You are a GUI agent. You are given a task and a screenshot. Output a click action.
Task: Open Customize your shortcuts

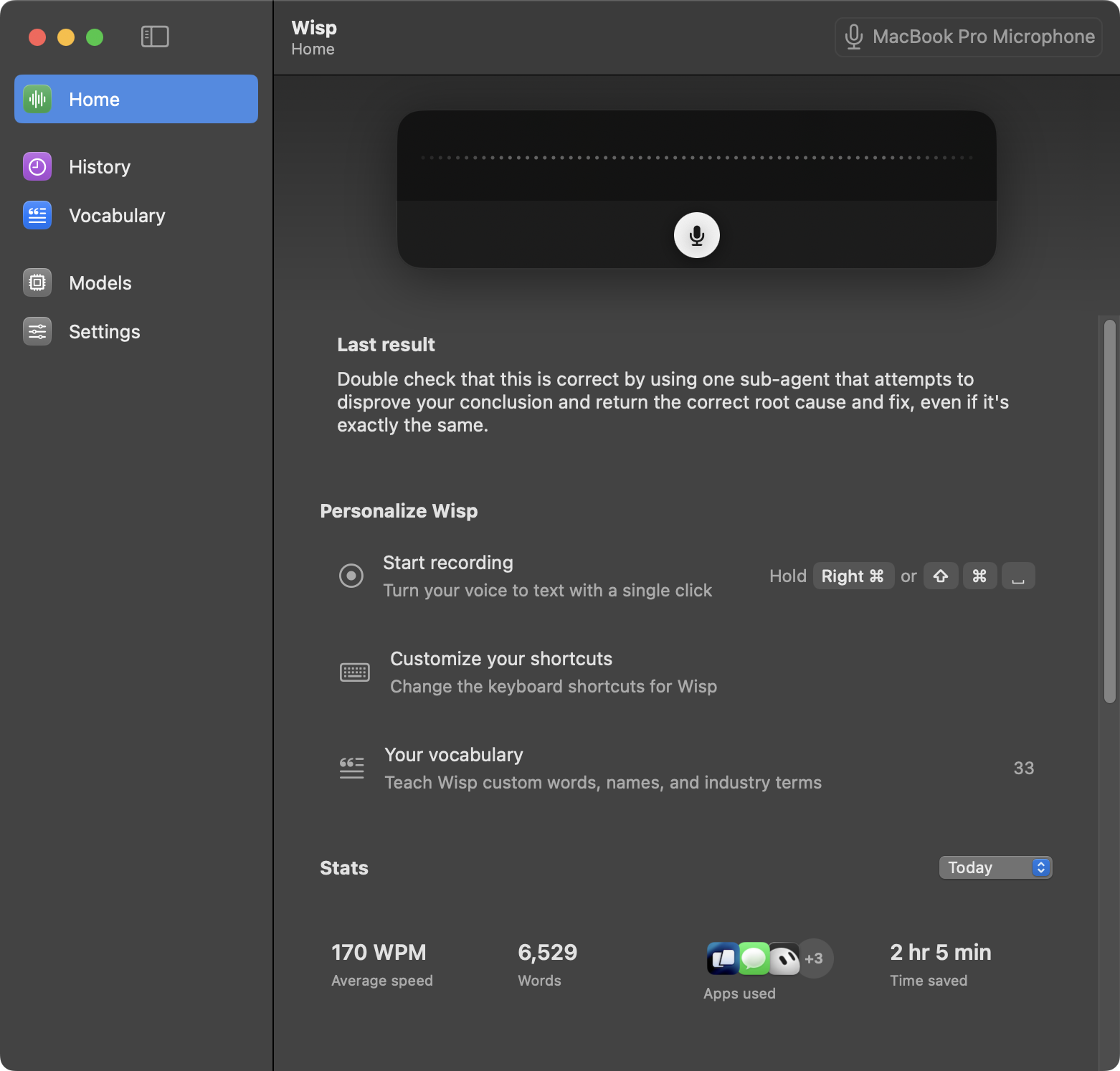pos(687,672)
